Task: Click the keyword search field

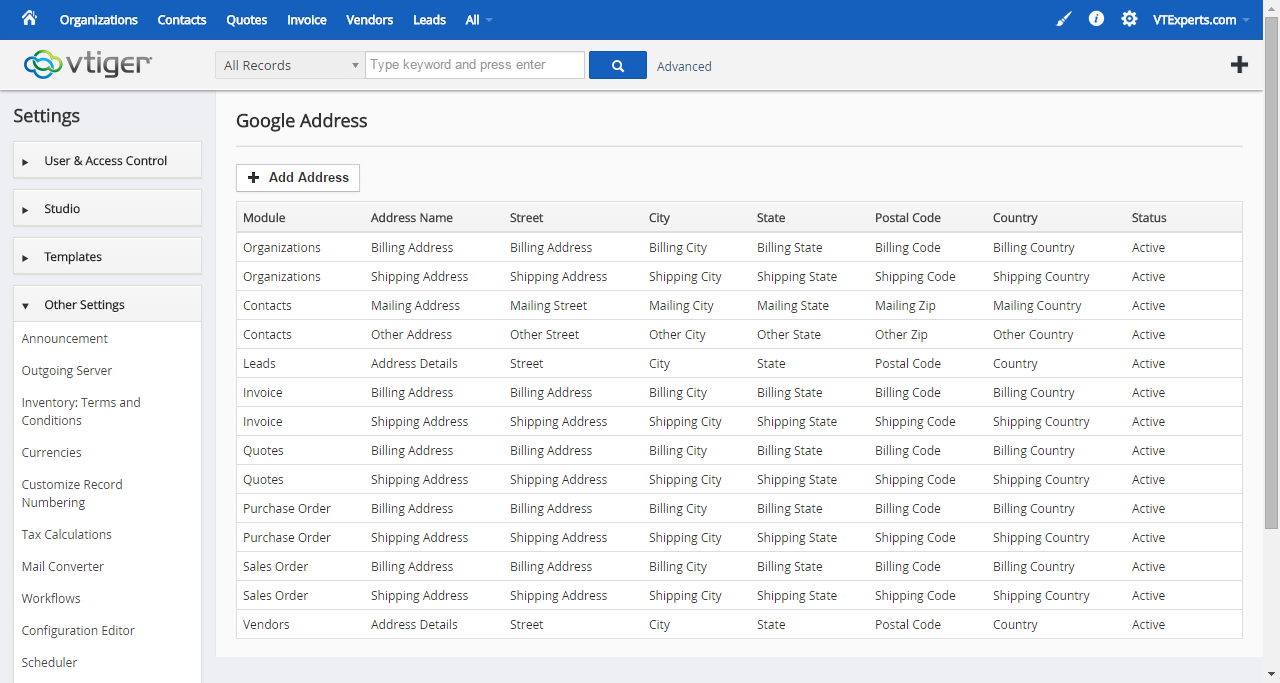Action: pyautogui.click(x=475, y=65)
